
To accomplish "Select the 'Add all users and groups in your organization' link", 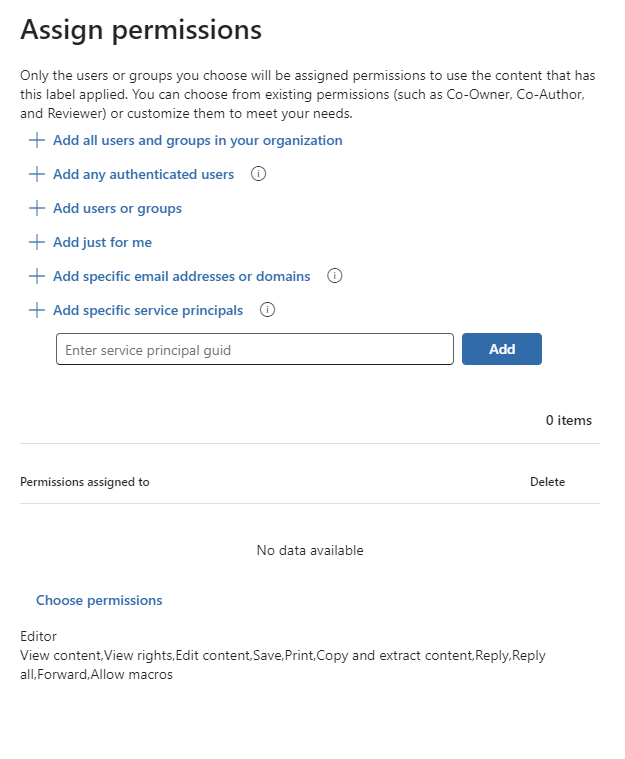I will tap(197, 140).
